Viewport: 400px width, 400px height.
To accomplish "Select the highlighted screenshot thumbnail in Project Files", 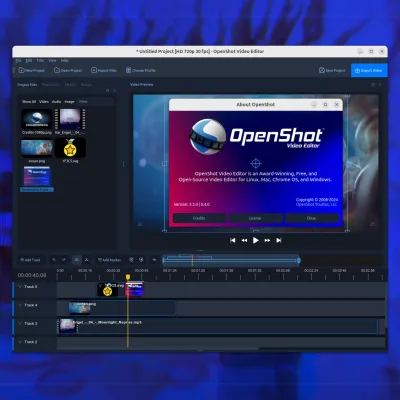I will (x=37, y=176).
